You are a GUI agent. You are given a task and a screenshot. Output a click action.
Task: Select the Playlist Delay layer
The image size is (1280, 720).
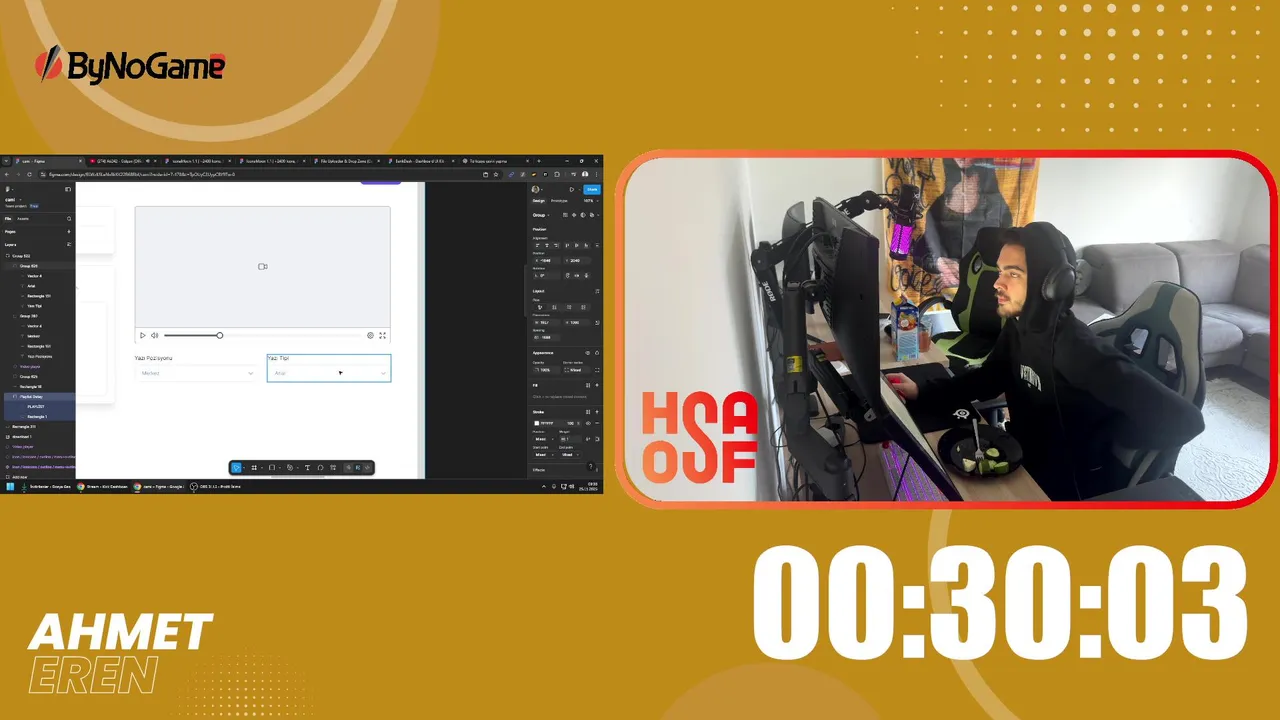pos(31,396)
